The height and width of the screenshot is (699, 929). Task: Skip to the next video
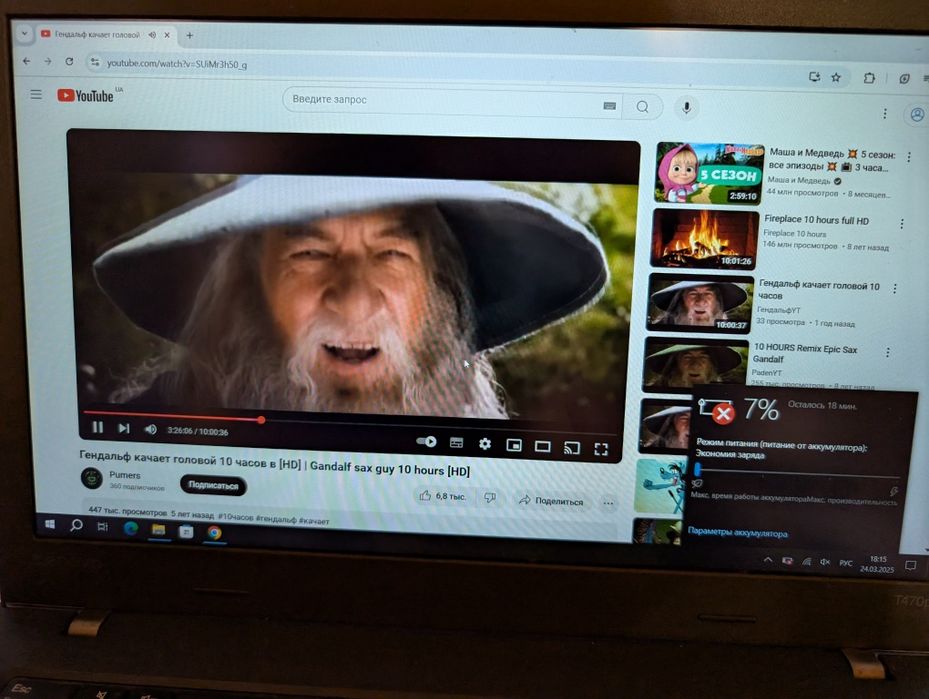pos(124,428)
